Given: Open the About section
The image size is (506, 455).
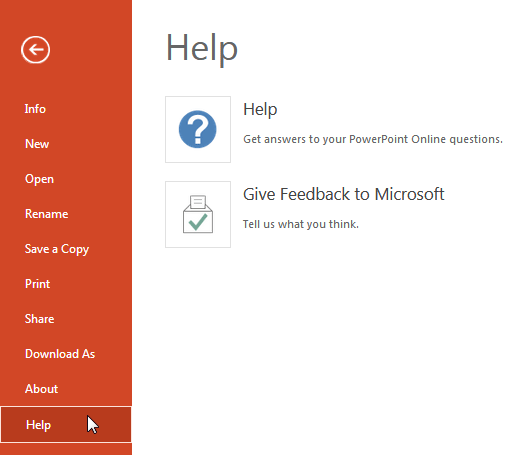Looking at the screenshot, I should (42, 389).
